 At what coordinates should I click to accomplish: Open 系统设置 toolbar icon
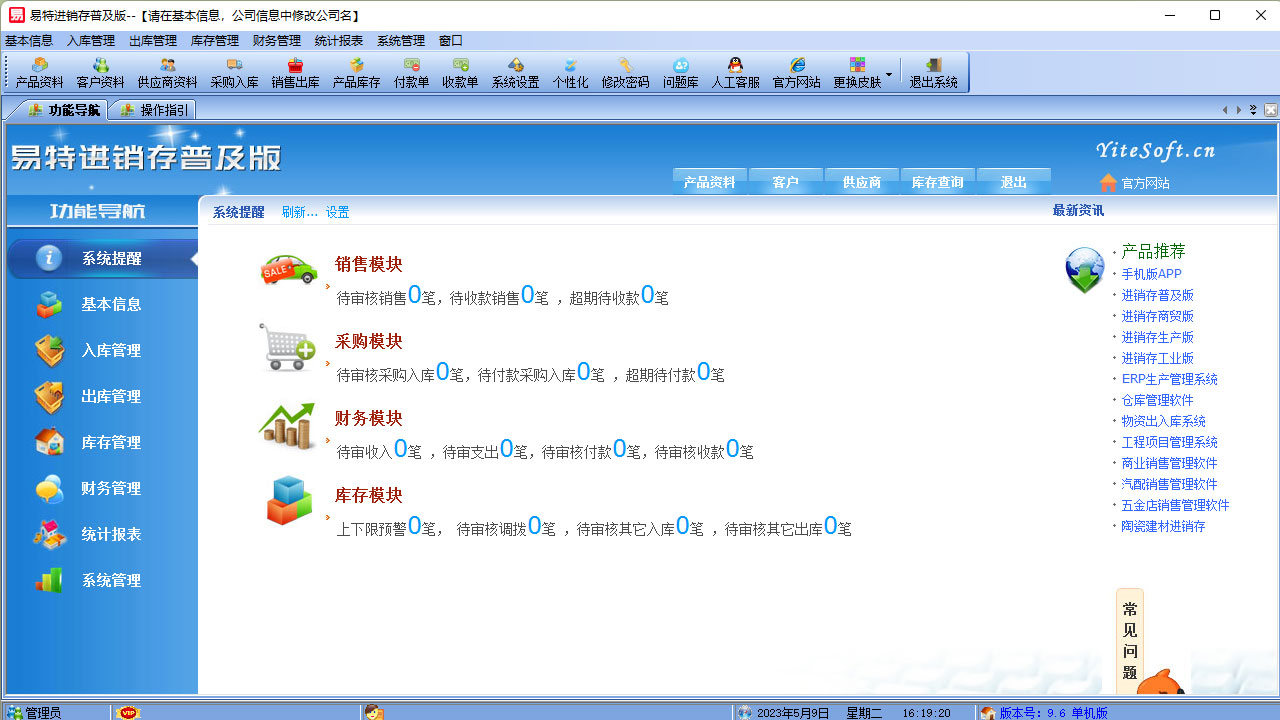tap(516, 73)
